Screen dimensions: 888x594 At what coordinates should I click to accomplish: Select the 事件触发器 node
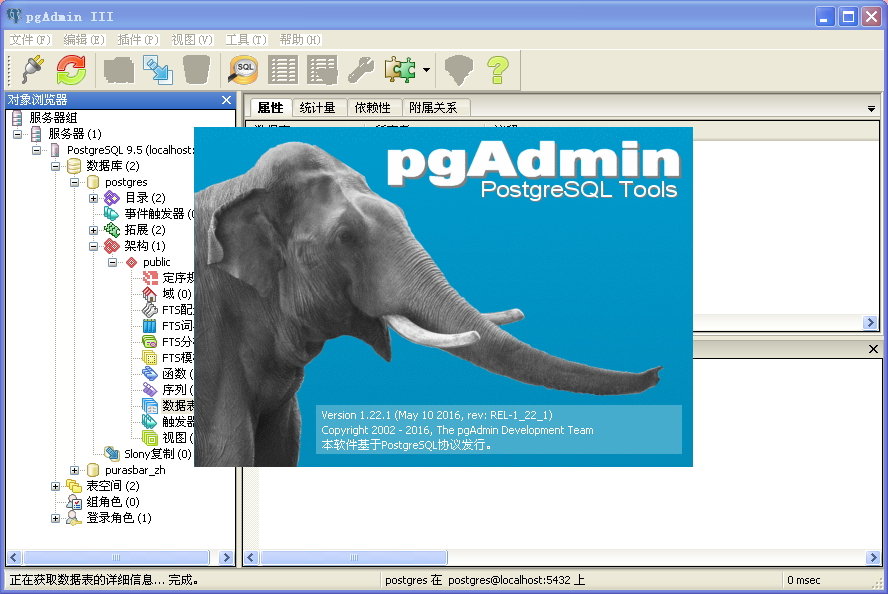(159, 214)
